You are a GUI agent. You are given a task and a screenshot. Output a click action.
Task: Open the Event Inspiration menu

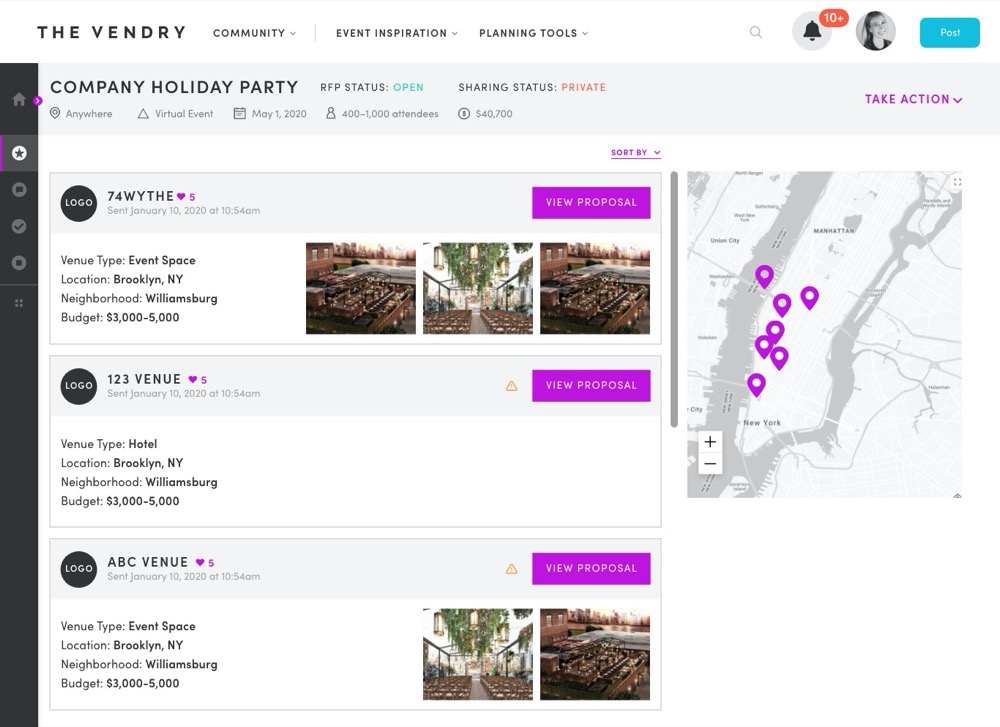tap(396, 33)
